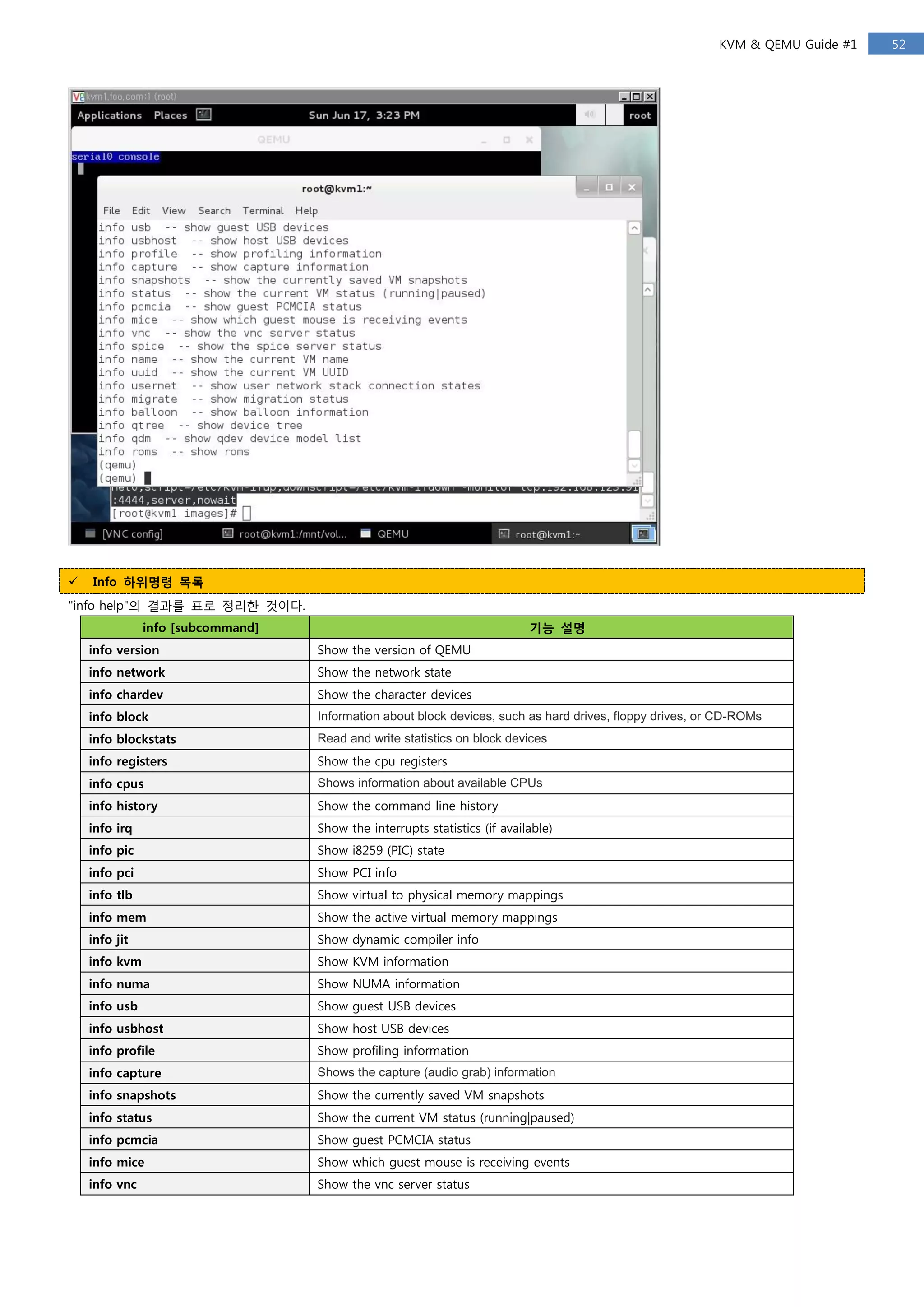Image resolution: width=924 pixels, height=1307 pixels.
Task: Click the terminal scrollbar down arrow
Action: click(x=634, y=466)
